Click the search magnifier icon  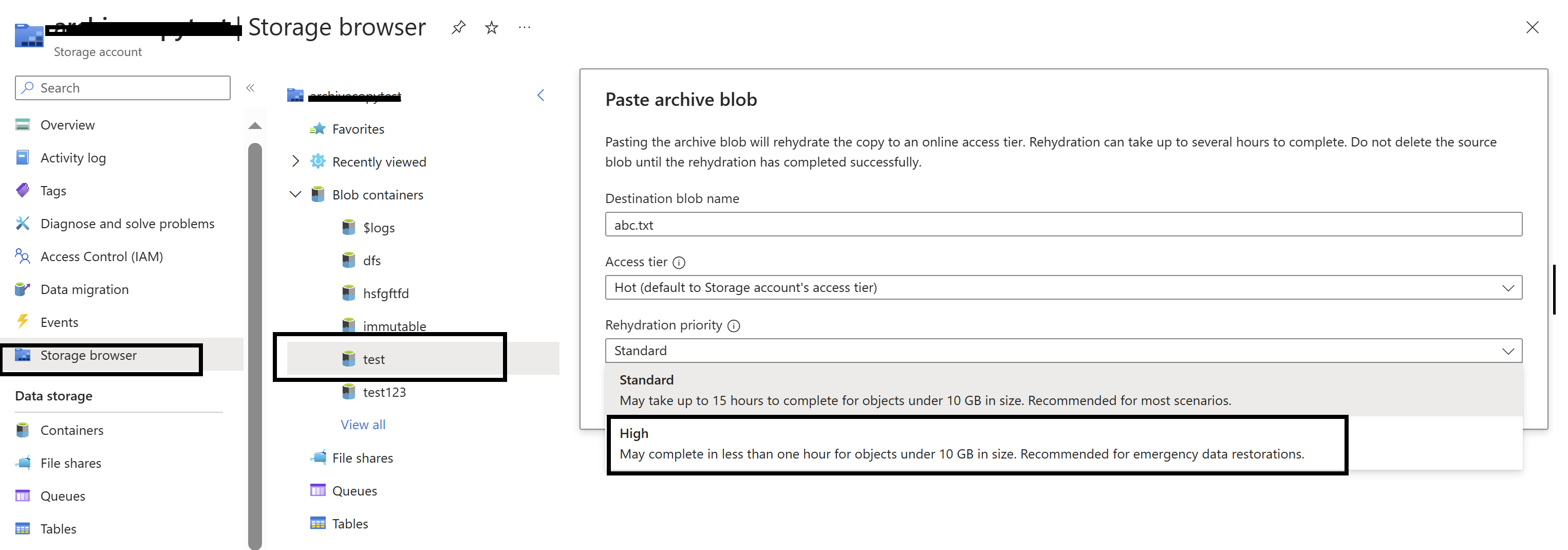point(27,88)
